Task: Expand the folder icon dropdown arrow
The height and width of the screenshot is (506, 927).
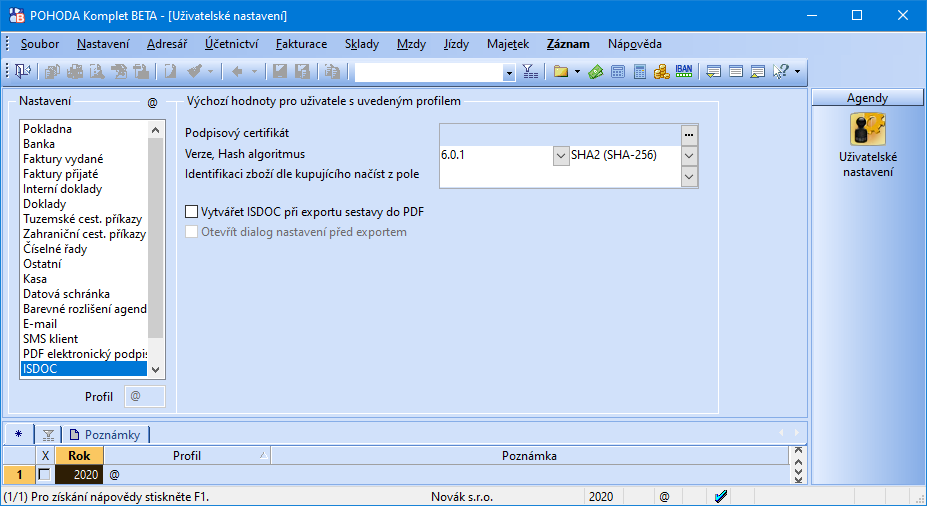Action: tap(577, 72)
